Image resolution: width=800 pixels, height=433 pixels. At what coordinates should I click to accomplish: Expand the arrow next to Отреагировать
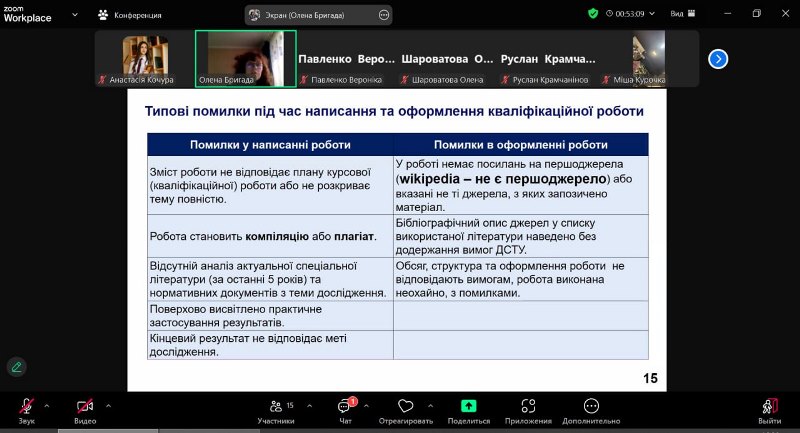pos(431,406)
